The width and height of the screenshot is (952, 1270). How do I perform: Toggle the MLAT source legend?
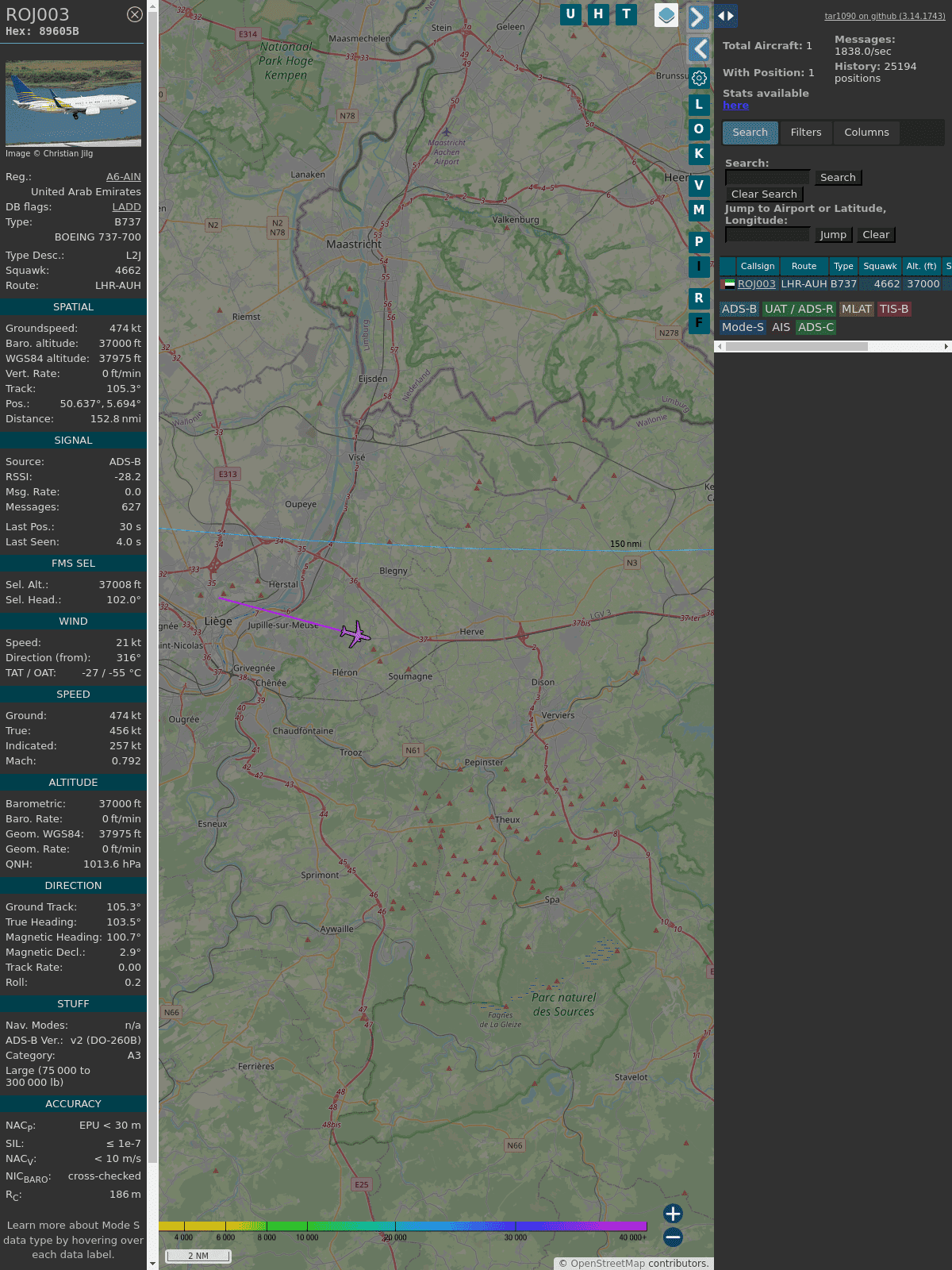(x=857, y=310)
